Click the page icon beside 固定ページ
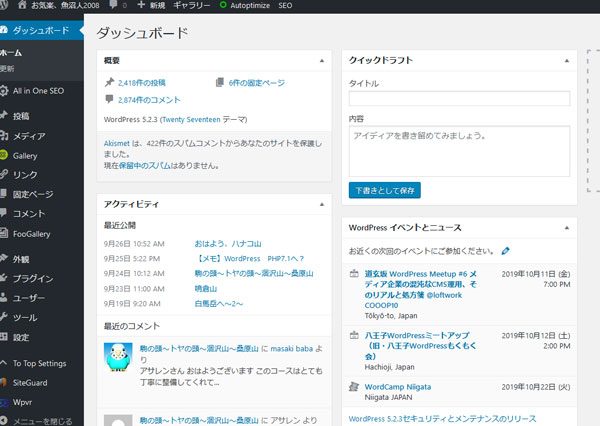This screenshot has height=426, width=600. [x=3, y=194]
